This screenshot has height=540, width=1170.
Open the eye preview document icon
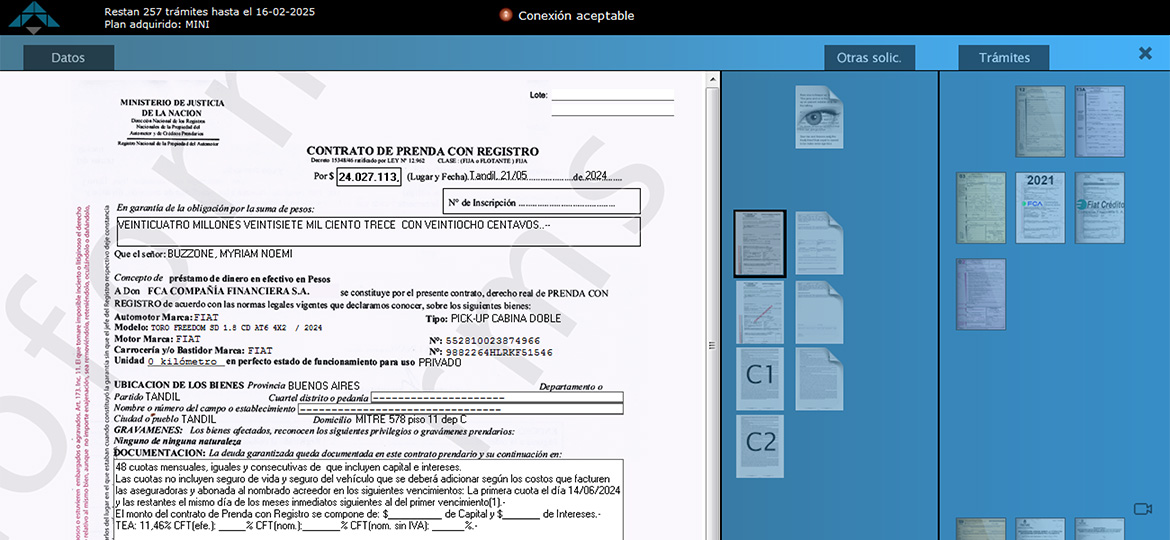(x=820, y=117)
